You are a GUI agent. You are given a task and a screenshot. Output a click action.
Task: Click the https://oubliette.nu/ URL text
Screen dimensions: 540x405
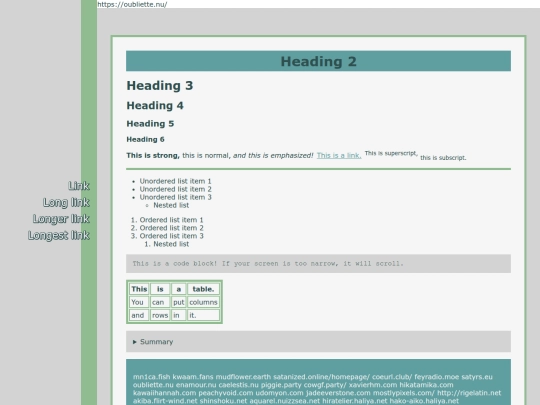tap(132, 4)
